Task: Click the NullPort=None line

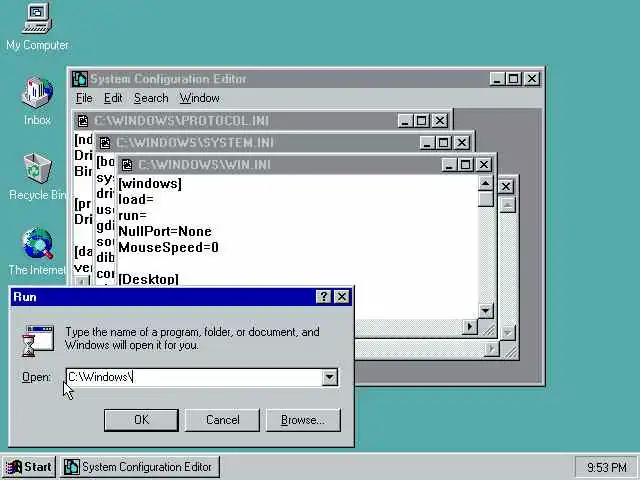Action: coord(165,231)
